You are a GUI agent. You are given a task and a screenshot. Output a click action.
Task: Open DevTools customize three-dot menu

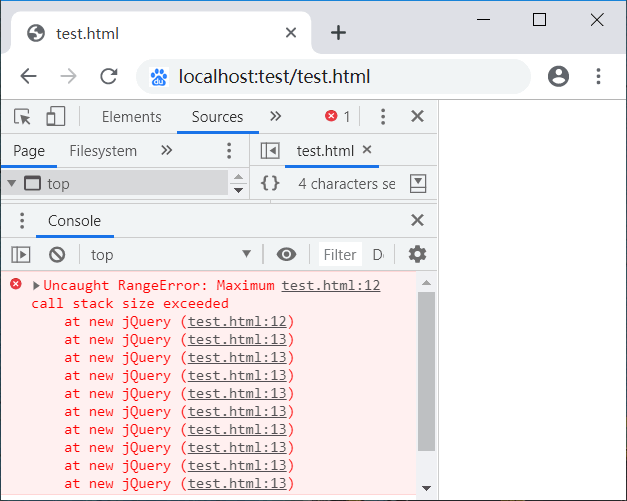coord(383,116)
